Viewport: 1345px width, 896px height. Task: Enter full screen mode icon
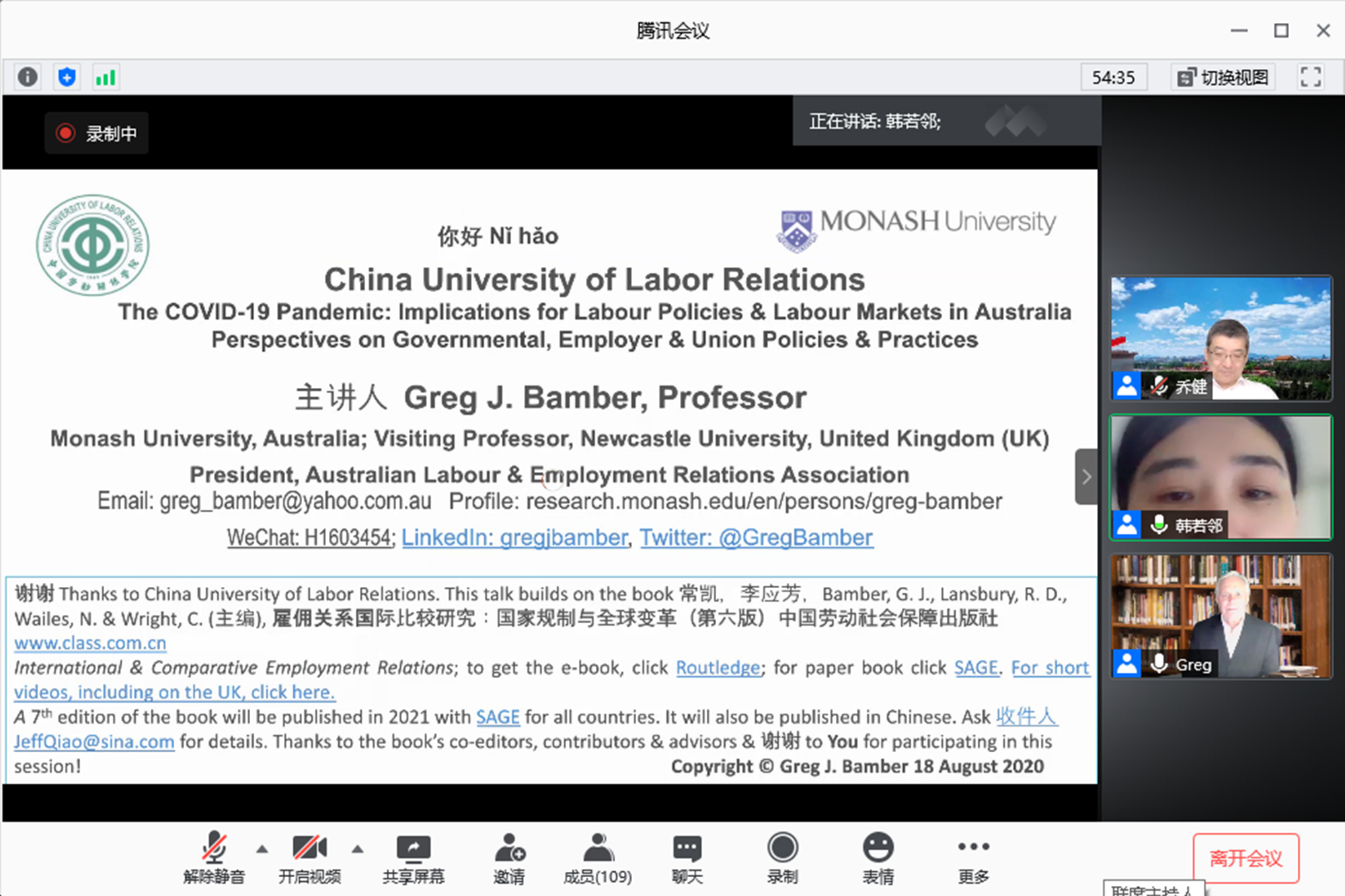[1310, 77]
